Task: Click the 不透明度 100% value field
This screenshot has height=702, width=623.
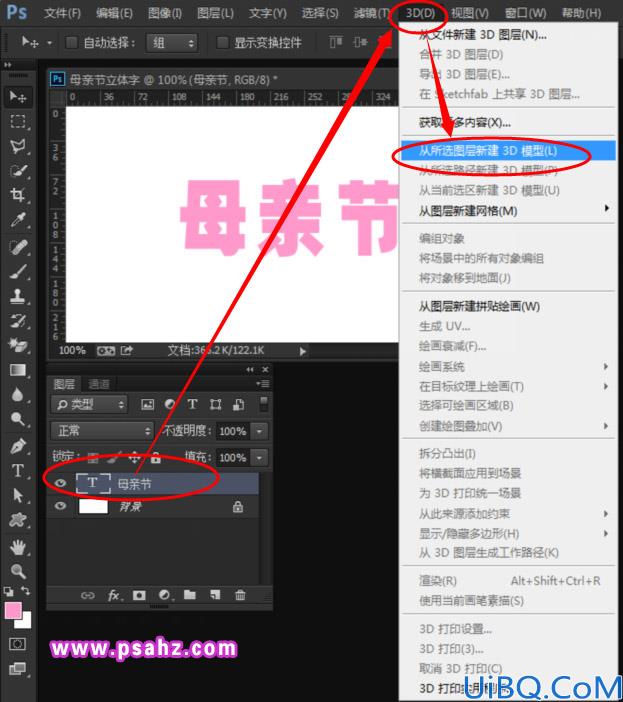Action: [233, 432]
